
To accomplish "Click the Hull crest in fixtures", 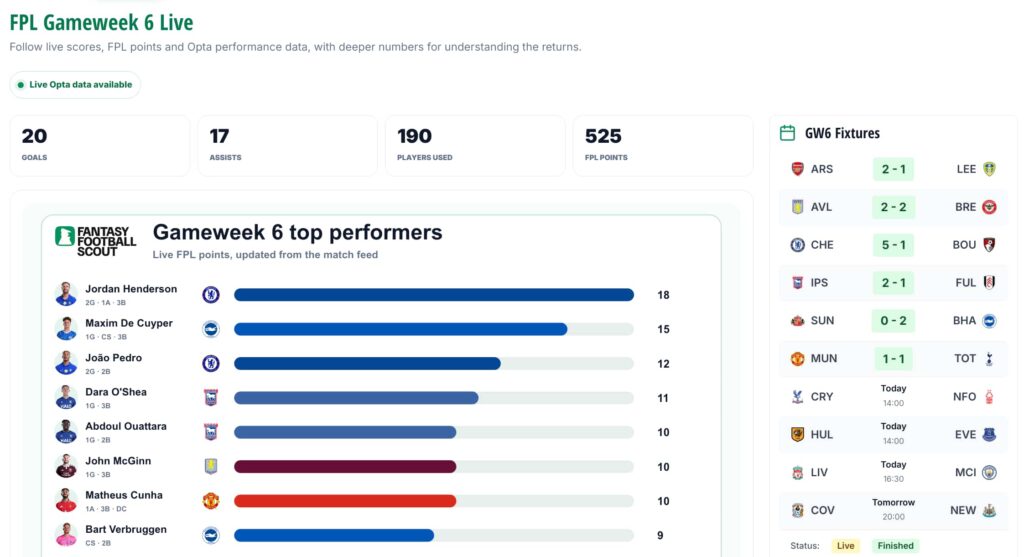I will pos(797,434).
